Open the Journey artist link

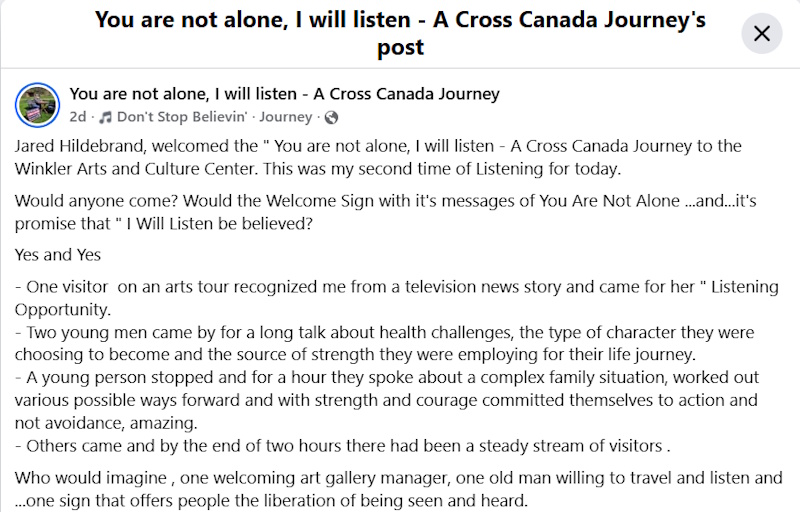point(285,117)
